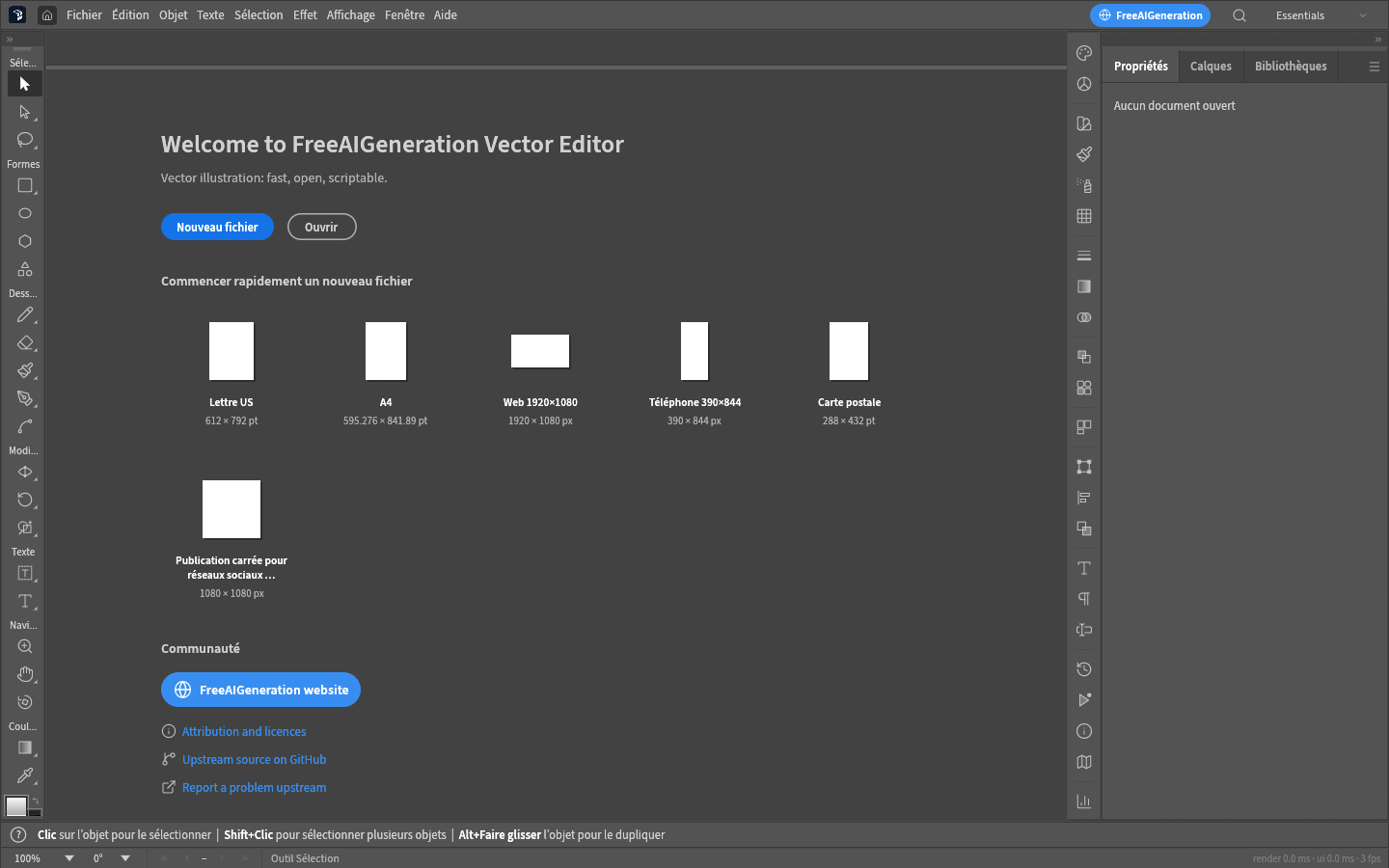This screenshot has height=868, width=1389.
Task: Collapse the right panel chevrons
Action: 1378,40
